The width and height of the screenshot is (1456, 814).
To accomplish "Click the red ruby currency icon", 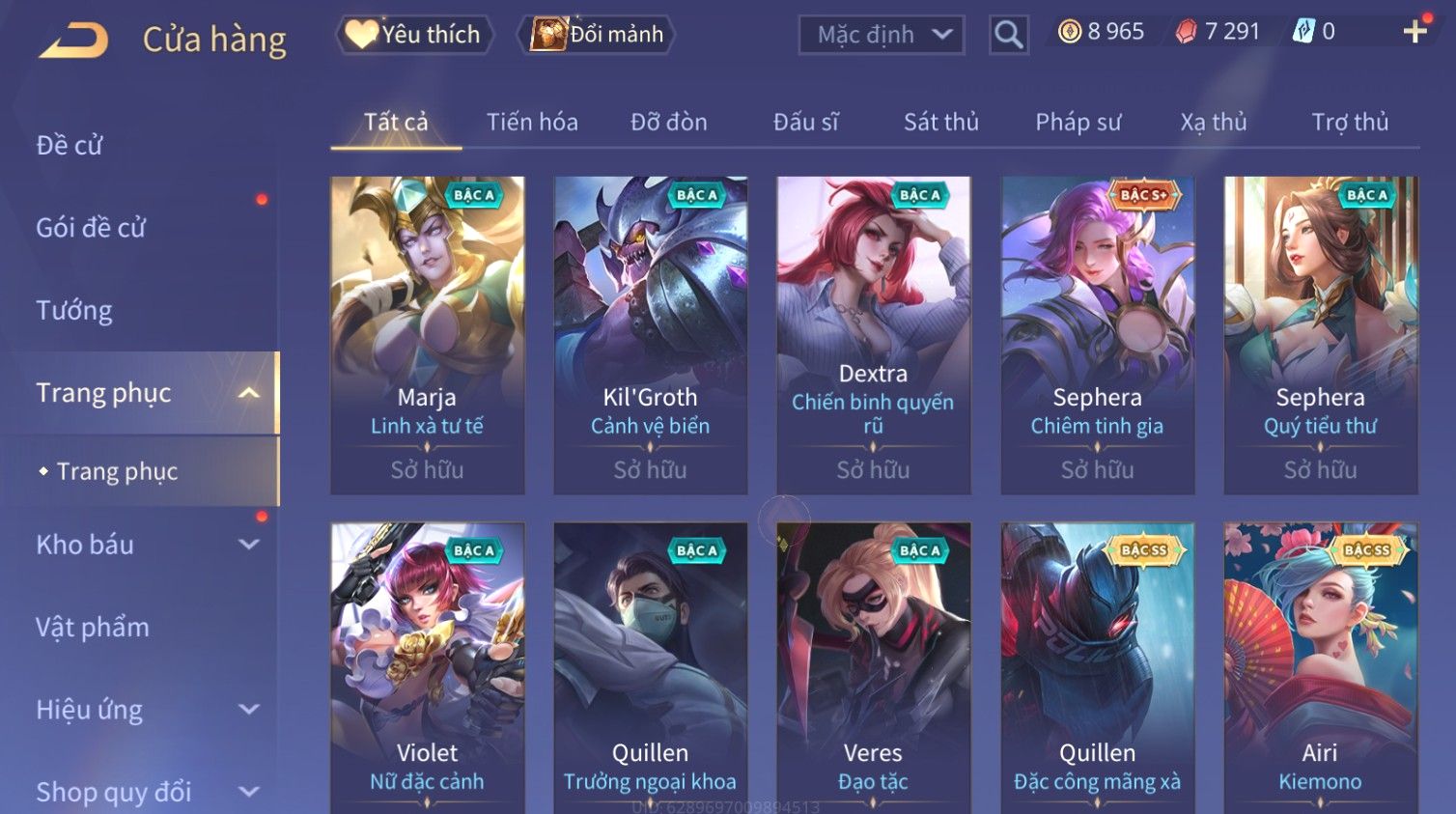I will (1186, 32).
